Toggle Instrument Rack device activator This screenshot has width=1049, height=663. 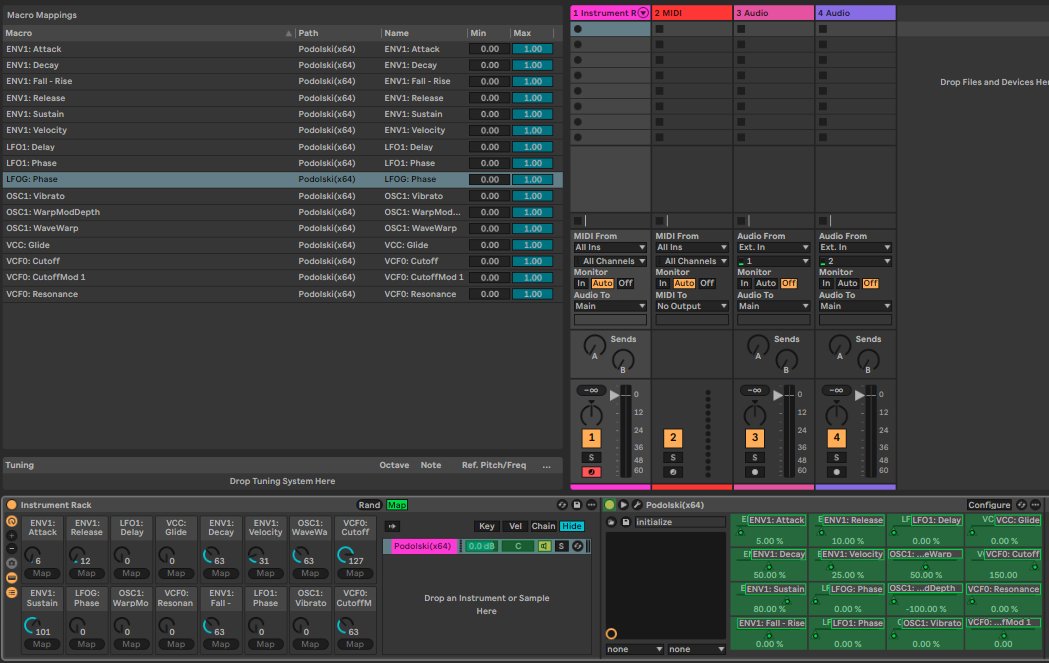(x=11, y=505)
